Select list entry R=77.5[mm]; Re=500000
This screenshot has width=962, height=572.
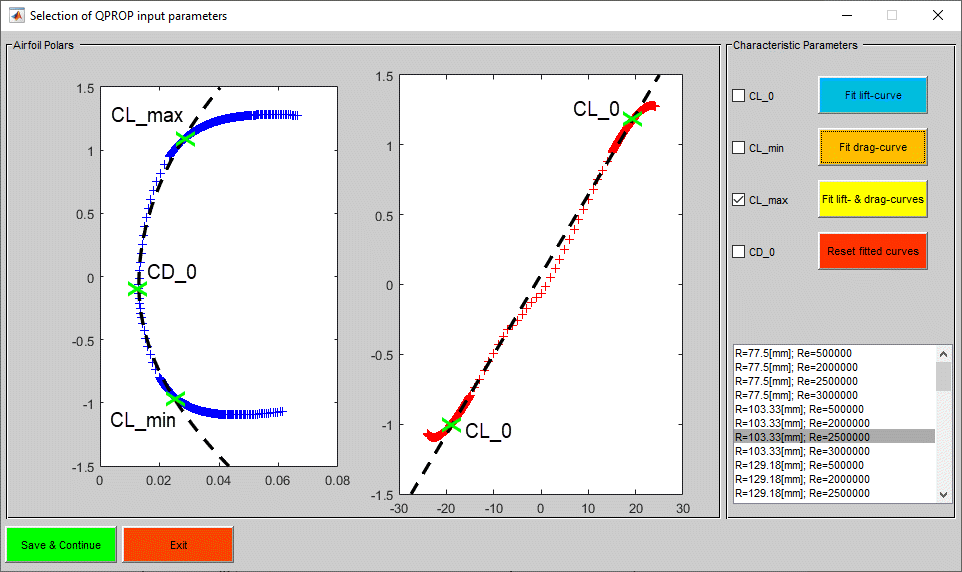coord(834,354)
